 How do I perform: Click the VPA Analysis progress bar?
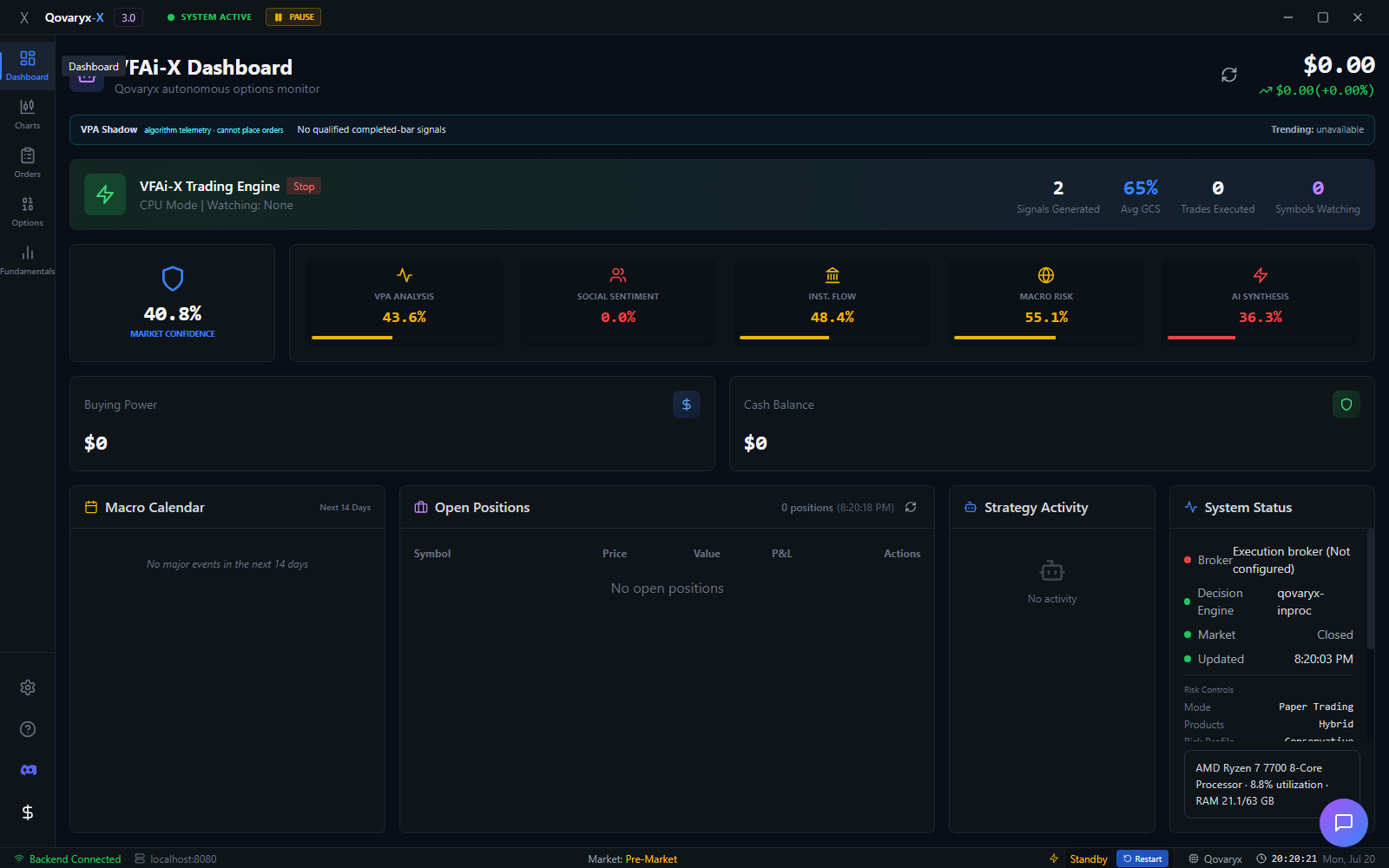click(404, 338)
